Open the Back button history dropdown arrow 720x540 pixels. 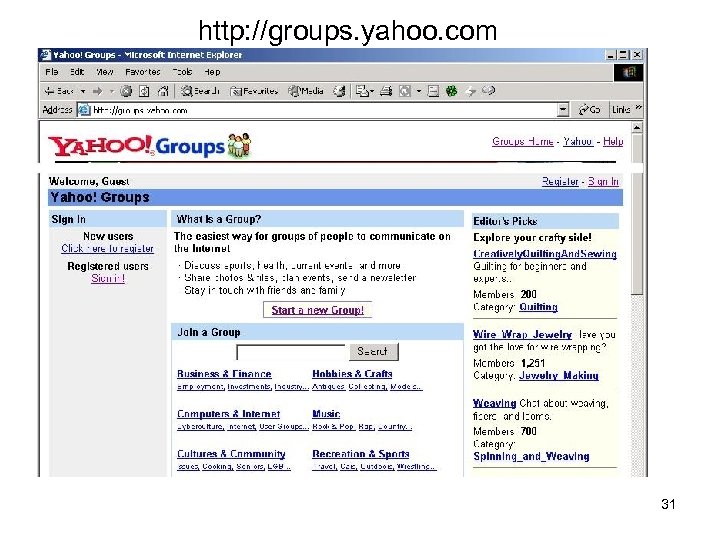pyautogui.click(x=83, y=91)
